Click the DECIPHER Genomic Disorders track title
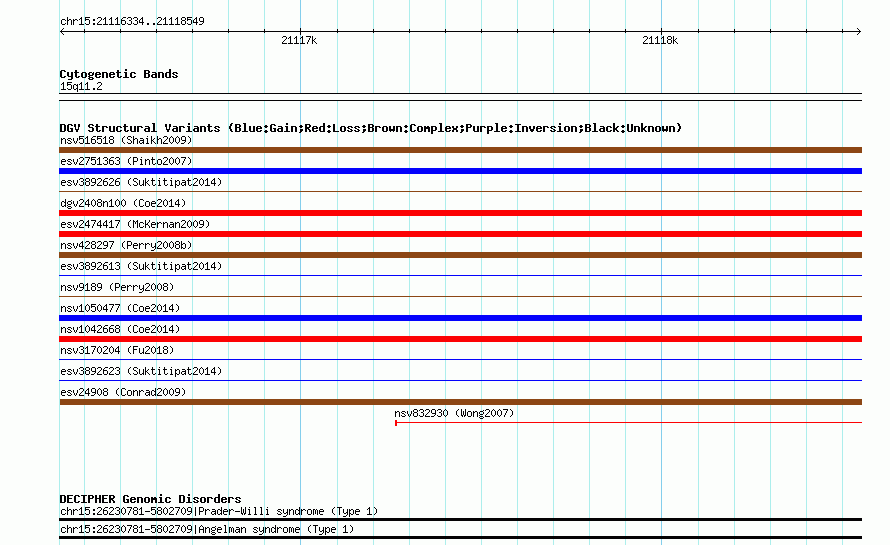 click(x=150, y=499)
